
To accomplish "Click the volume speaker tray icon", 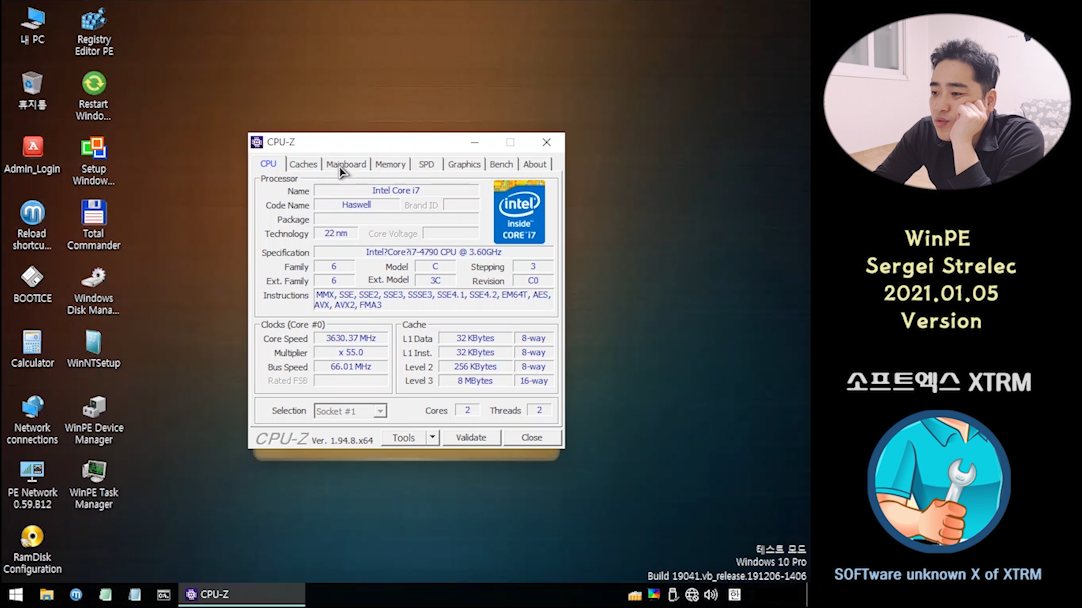I will [x=711, y=594].
